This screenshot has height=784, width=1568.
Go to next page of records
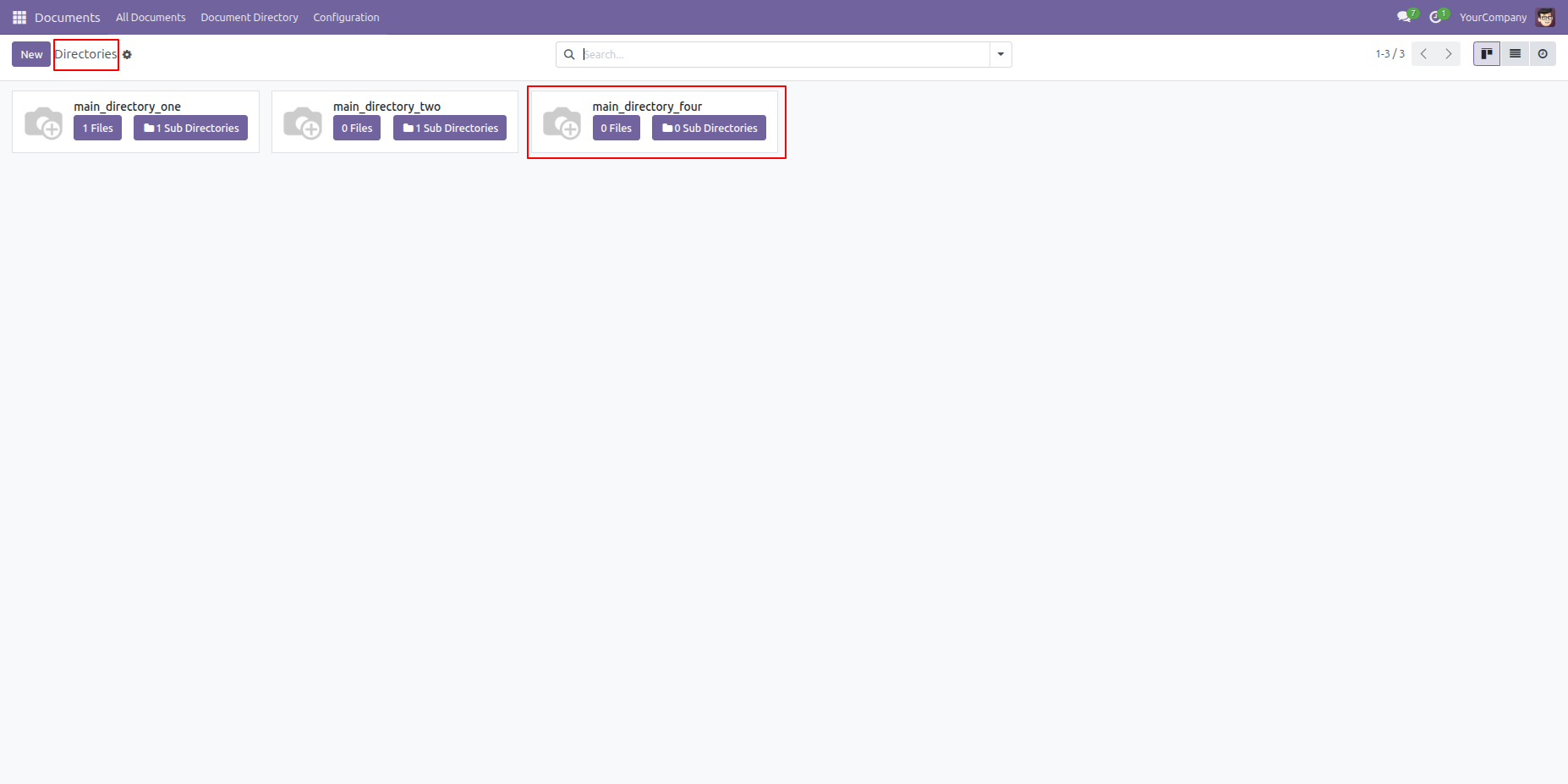(1449, 54)
